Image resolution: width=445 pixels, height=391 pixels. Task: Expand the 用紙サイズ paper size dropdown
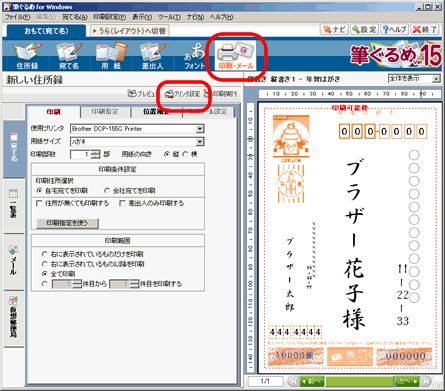pyautogui.click(x=200, y=142)
